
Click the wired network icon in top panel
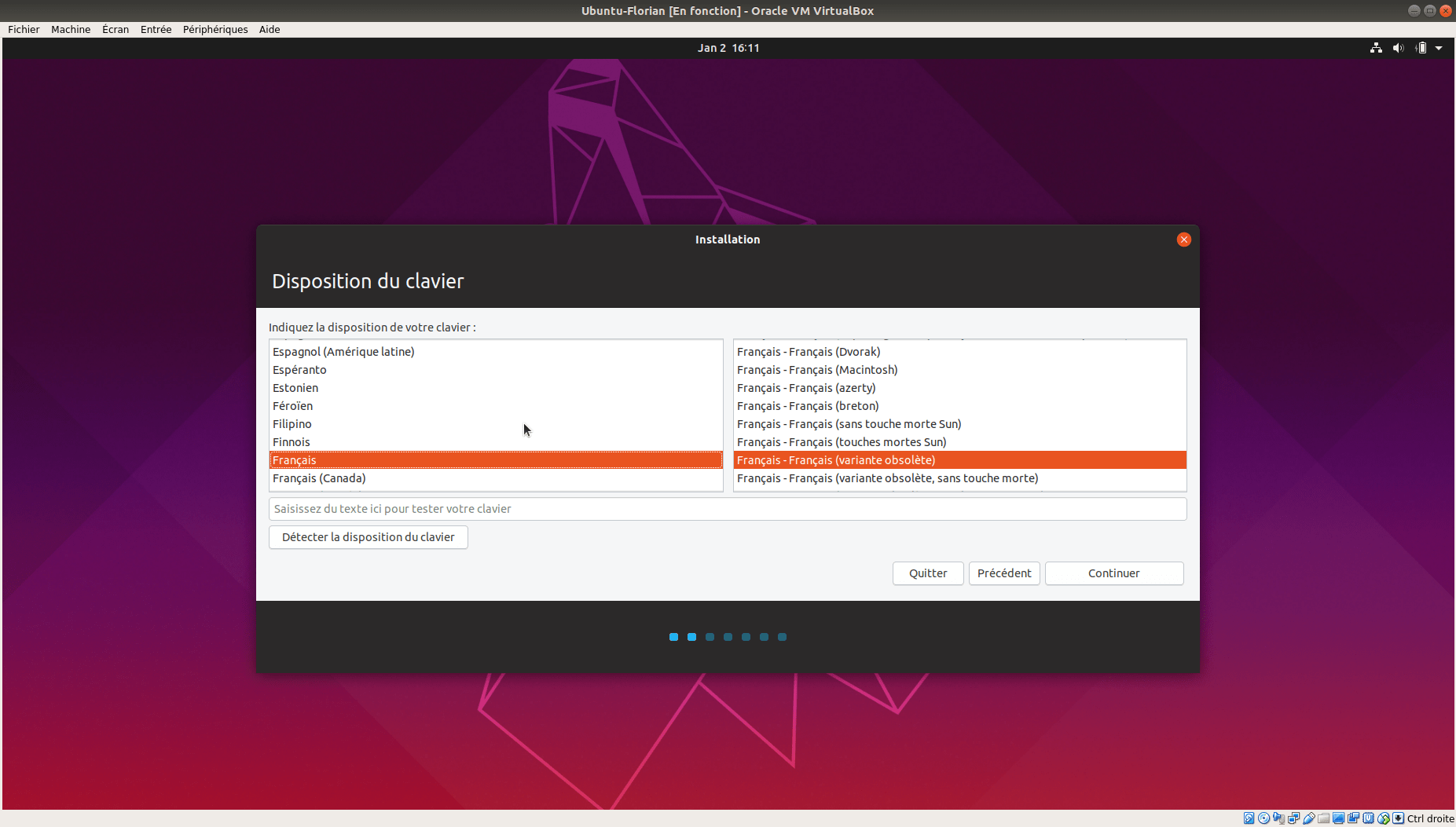tap(1376, 48)
